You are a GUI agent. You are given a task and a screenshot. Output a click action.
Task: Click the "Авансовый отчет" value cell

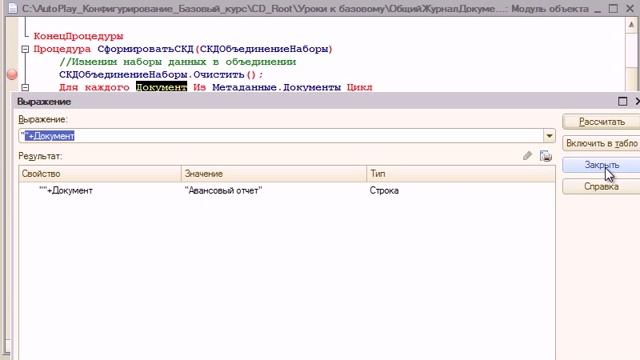click(223, 191)
